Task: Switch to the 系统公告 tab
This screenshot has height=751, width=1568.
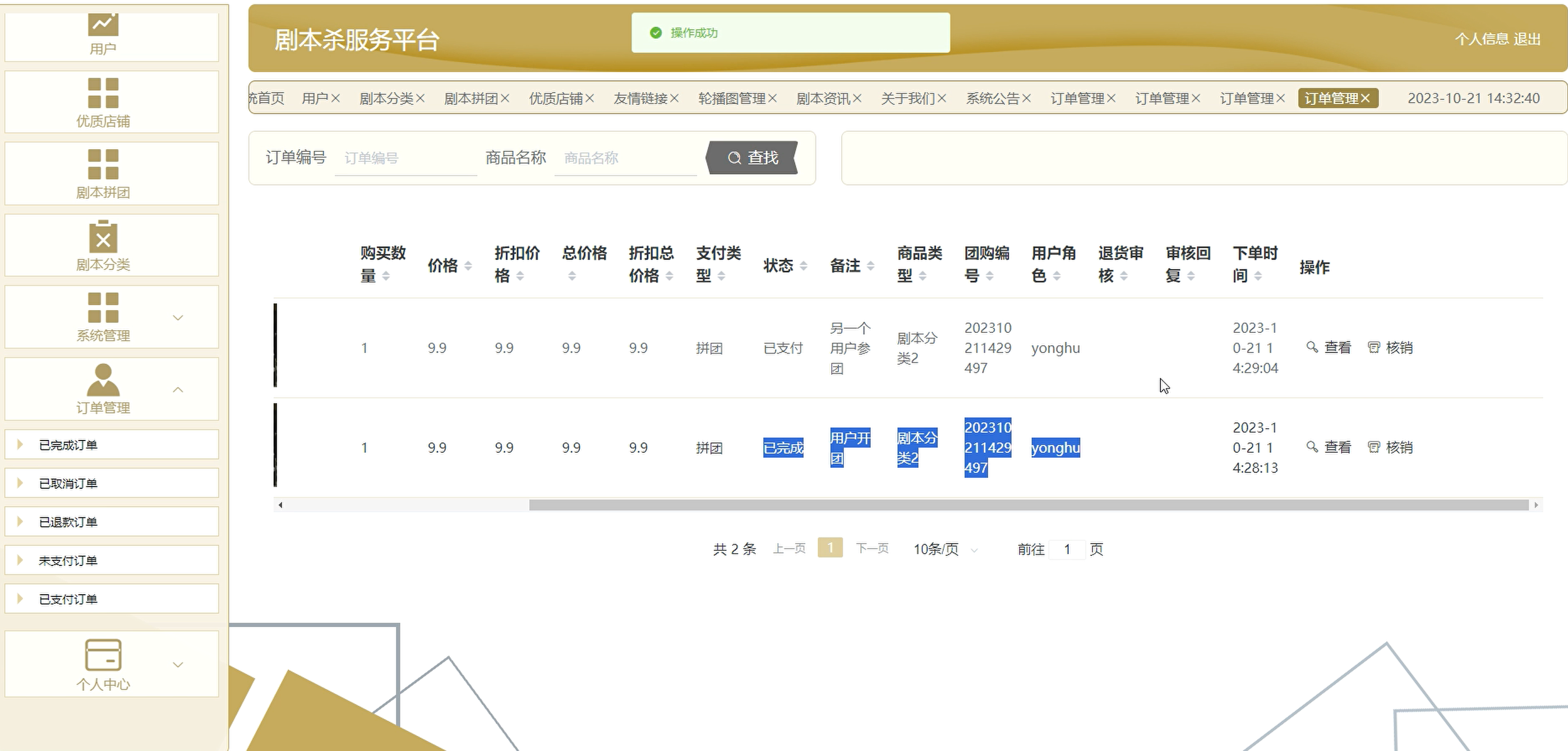Action: 993,99
